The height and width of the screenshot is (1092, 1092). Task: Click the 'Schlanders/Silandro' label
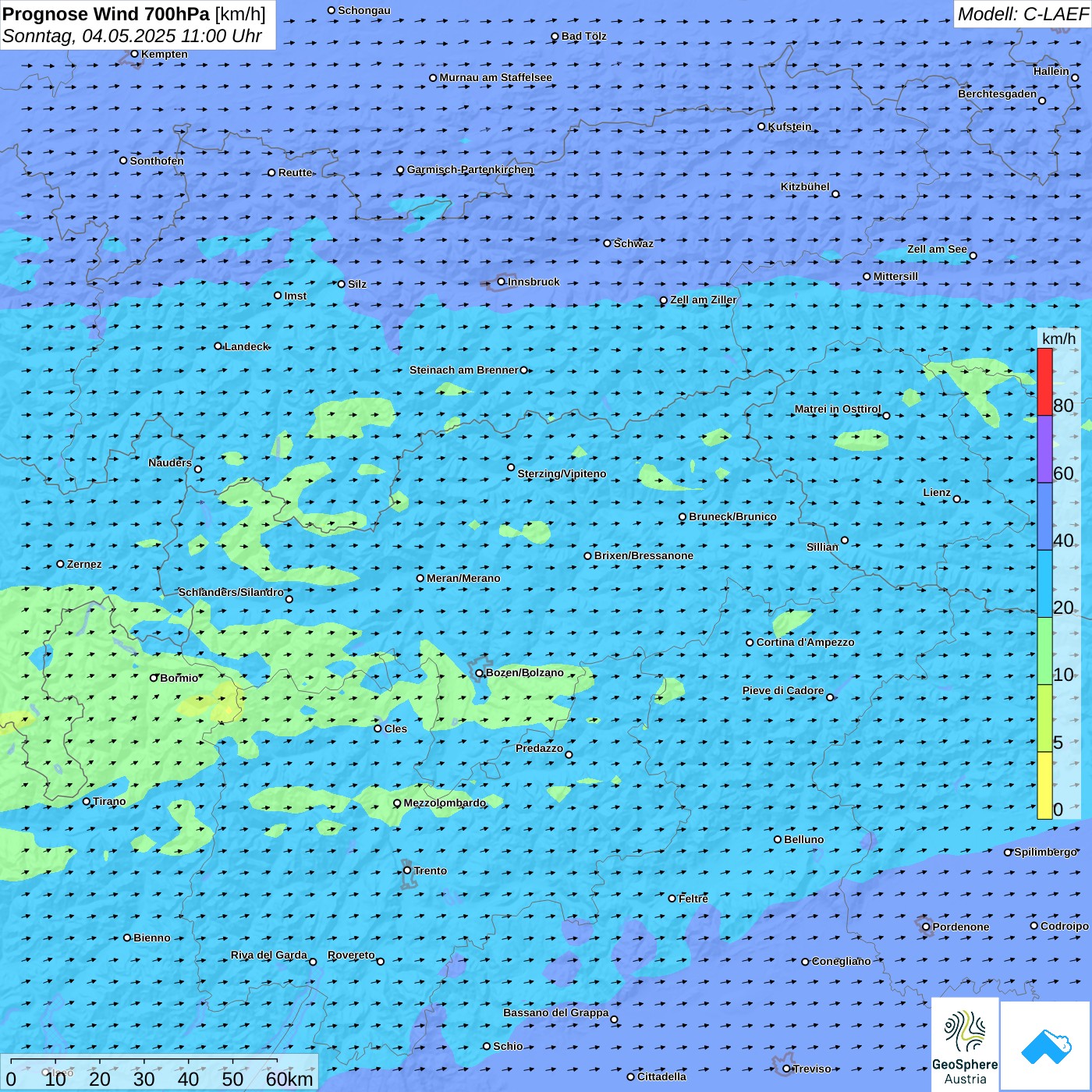pos(231,592)
